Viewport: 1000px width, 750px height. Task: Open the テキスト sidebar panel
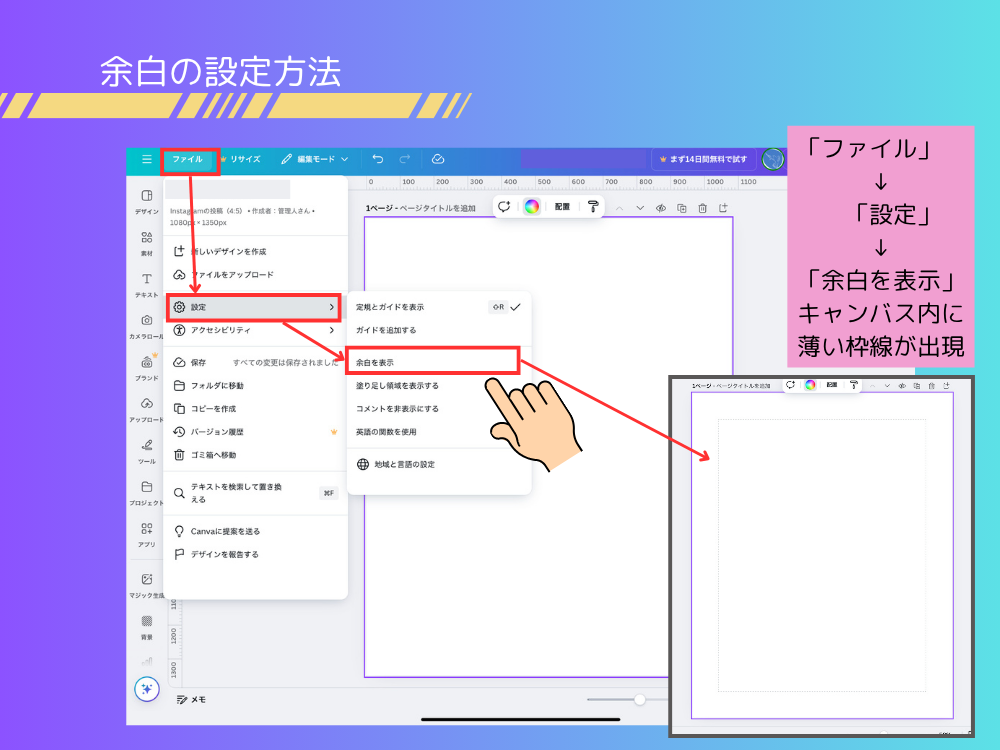point(147,285)
